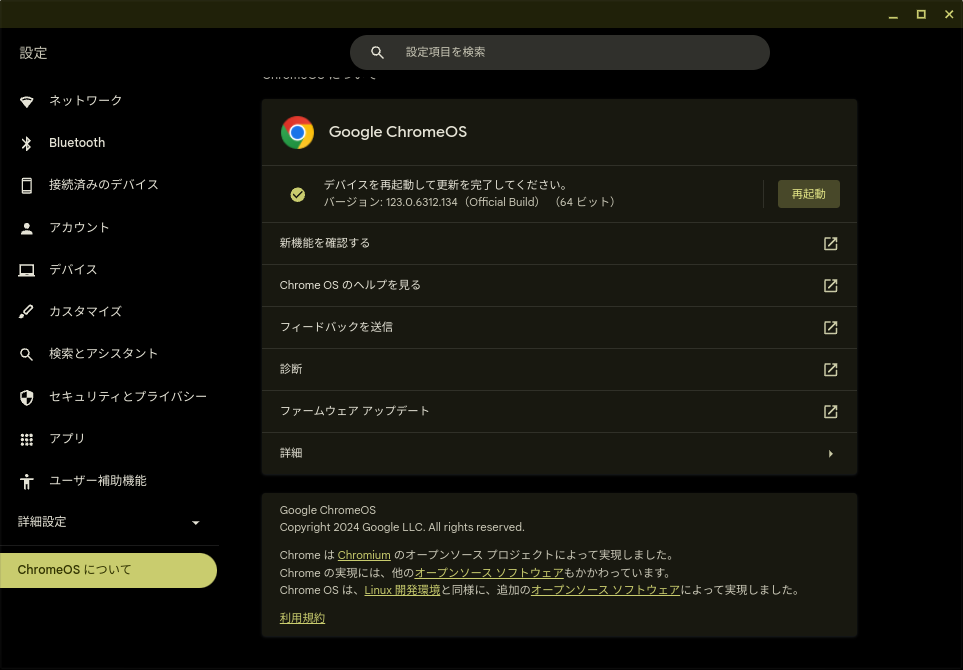Open セキュリティとプライバシー settings section
Image resolution: width=963 pixels, height=670 pixels.
pos(128,396)
